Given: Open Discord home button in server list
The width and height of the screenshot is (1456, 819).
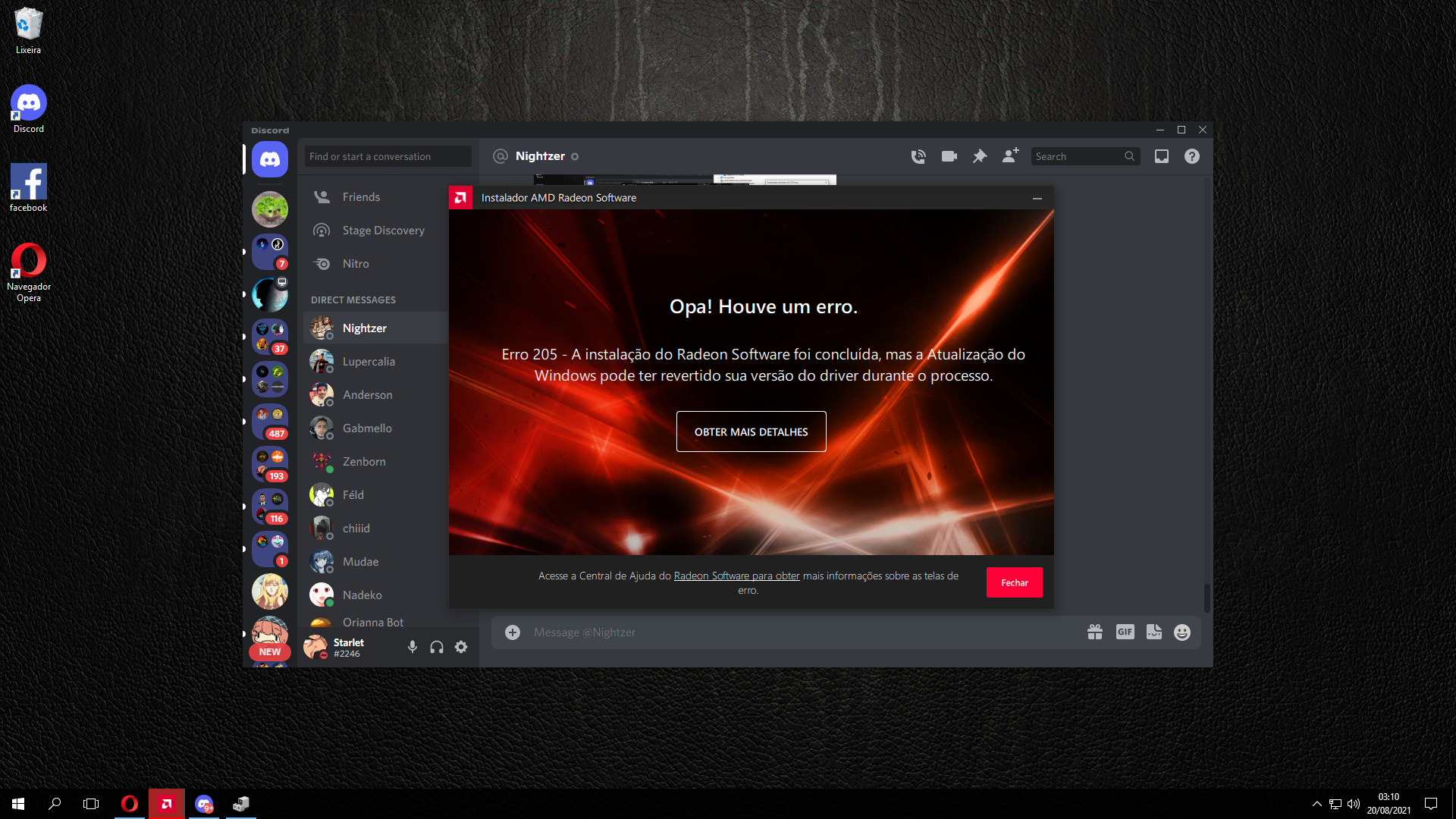Looking at the screenshot, I should click(x=270, y=159).
